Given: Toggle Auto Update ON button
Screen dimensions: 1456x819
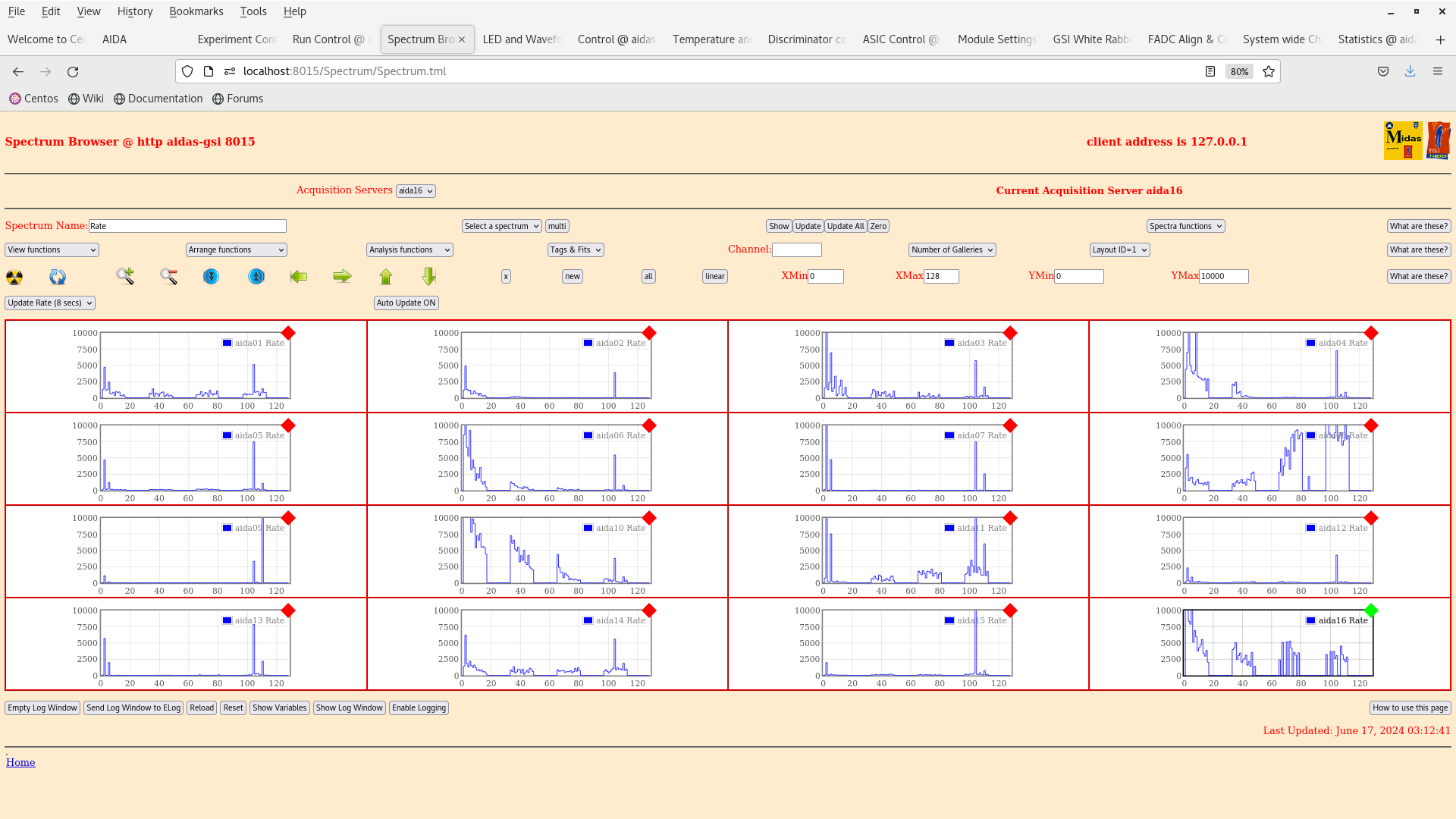Looking at the screenshot, I should click(x=406, y=302).
